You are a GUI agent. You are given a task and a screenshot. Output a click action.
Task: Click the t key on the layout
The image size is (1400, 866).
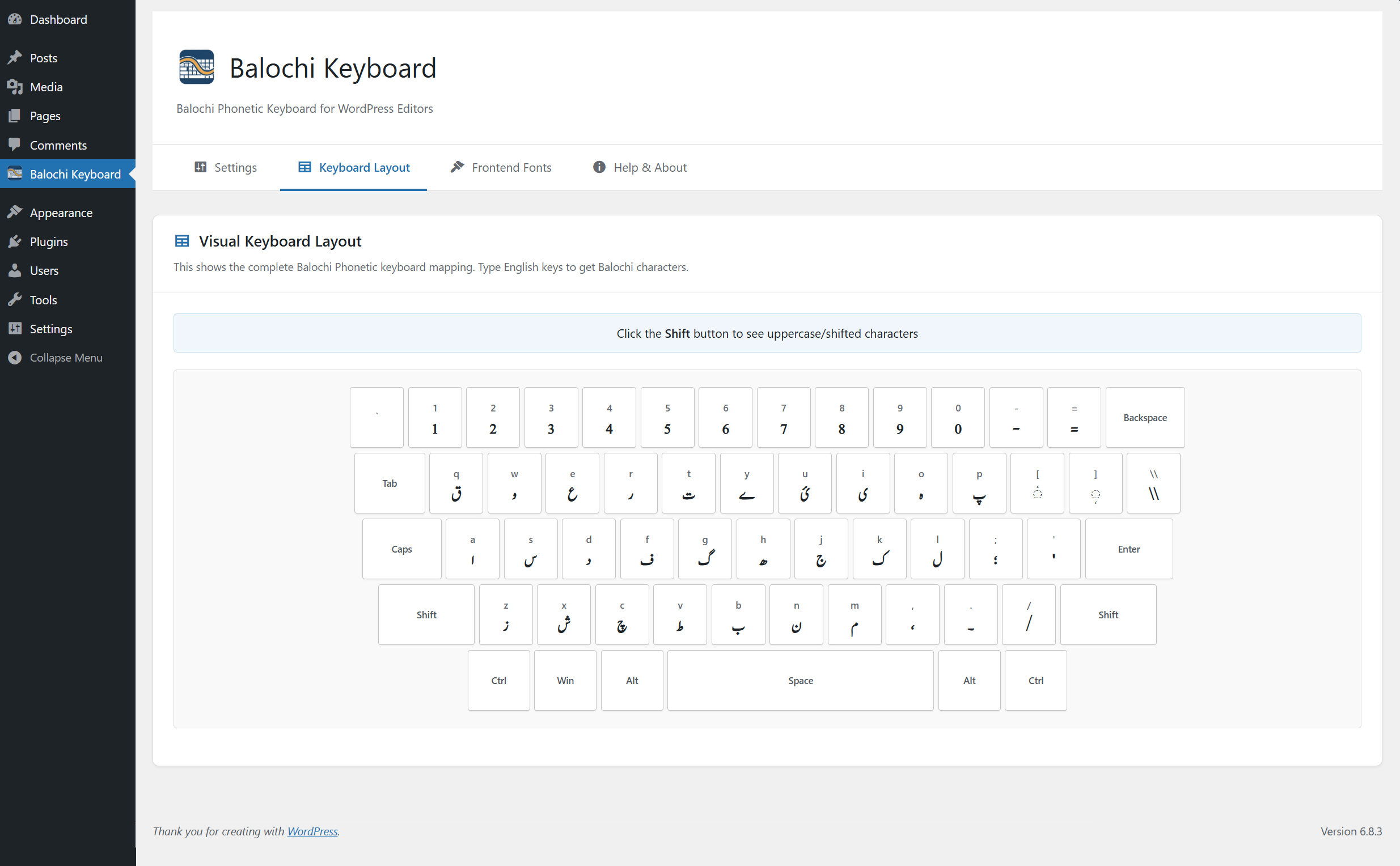pyautogui.click(x=688, y=483)
